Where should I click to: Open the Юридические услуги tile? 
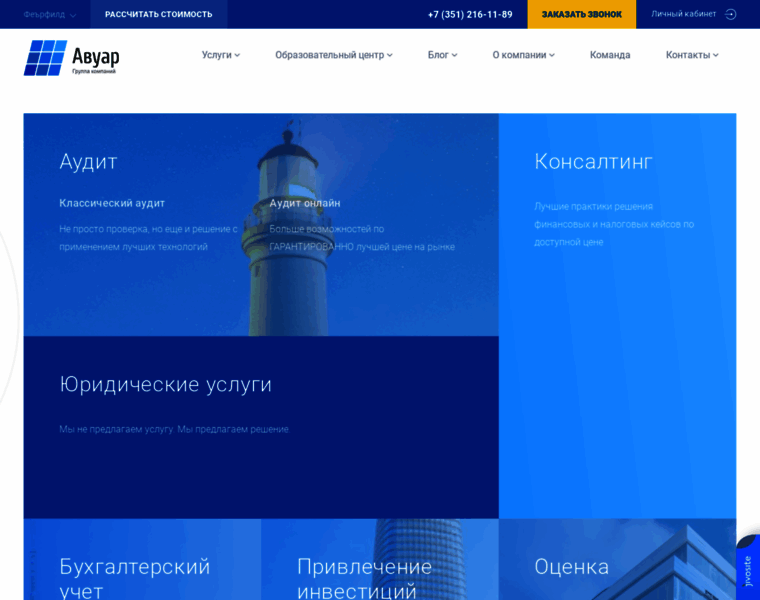pyautogui.click(x=261, y=427)
